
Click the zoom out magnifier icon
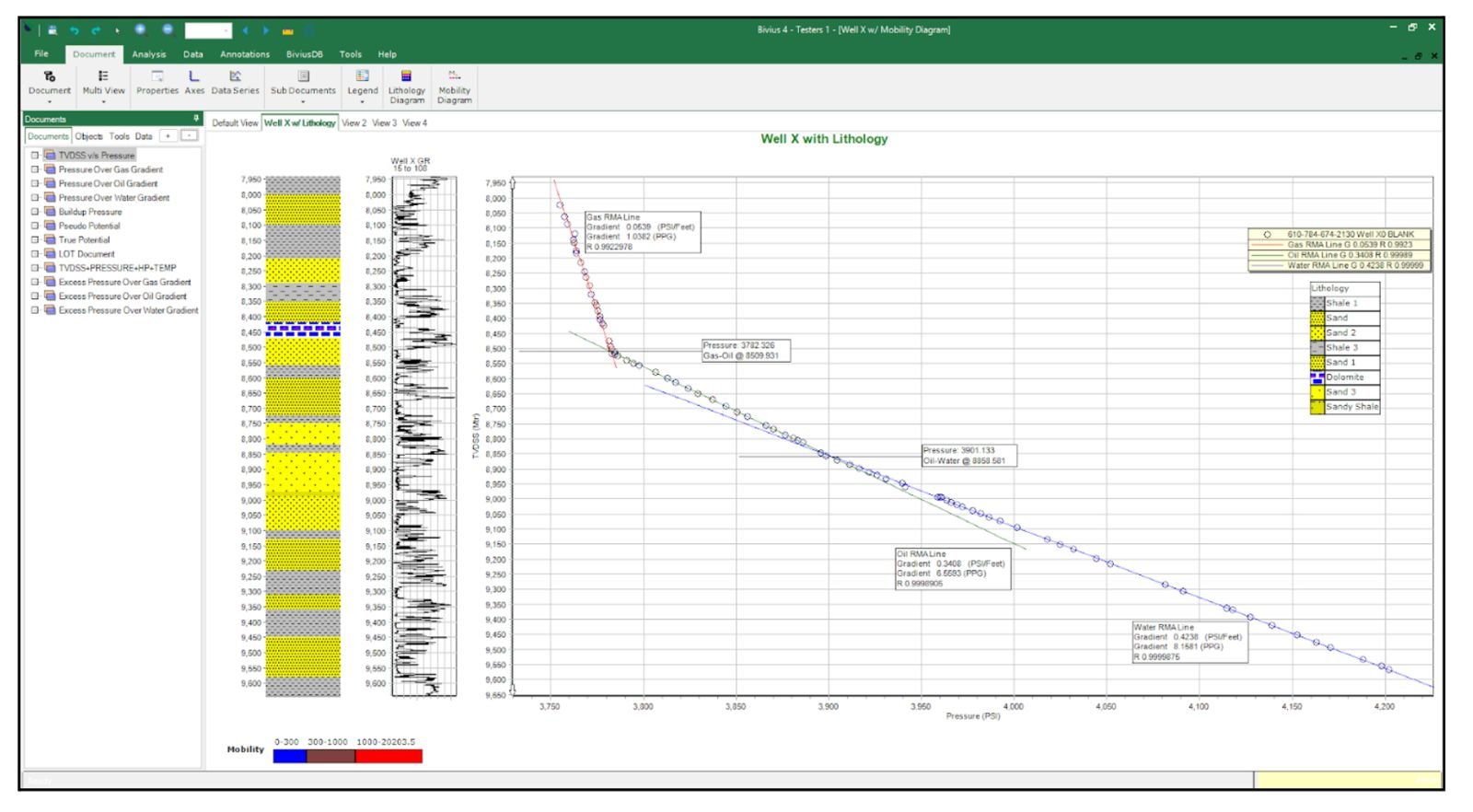tap(168, 30)
